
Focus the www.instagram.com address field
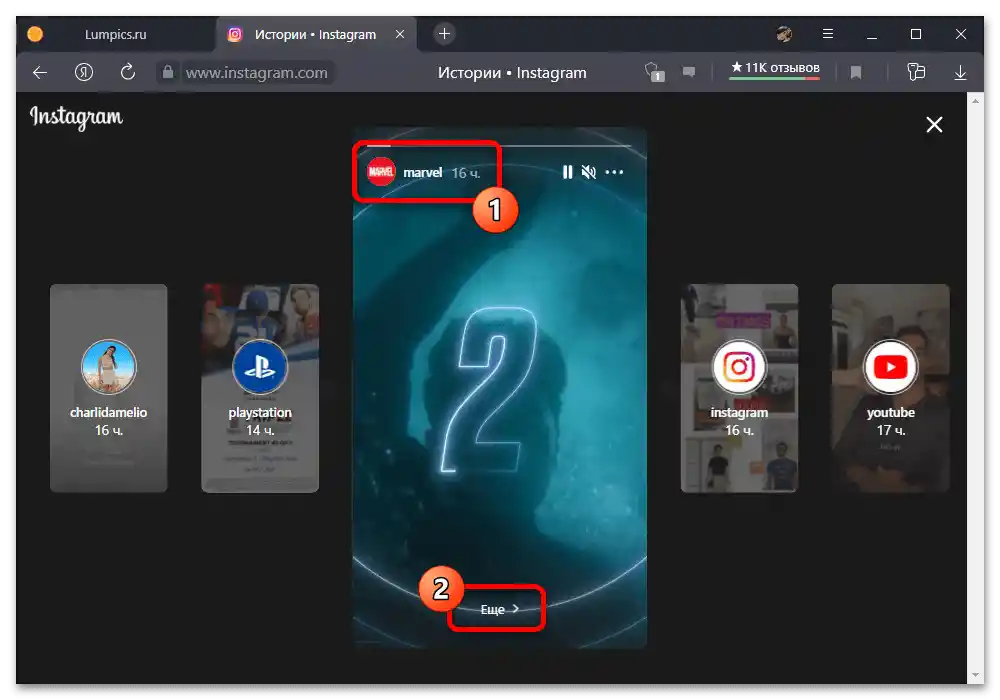[x=256, y=73]
